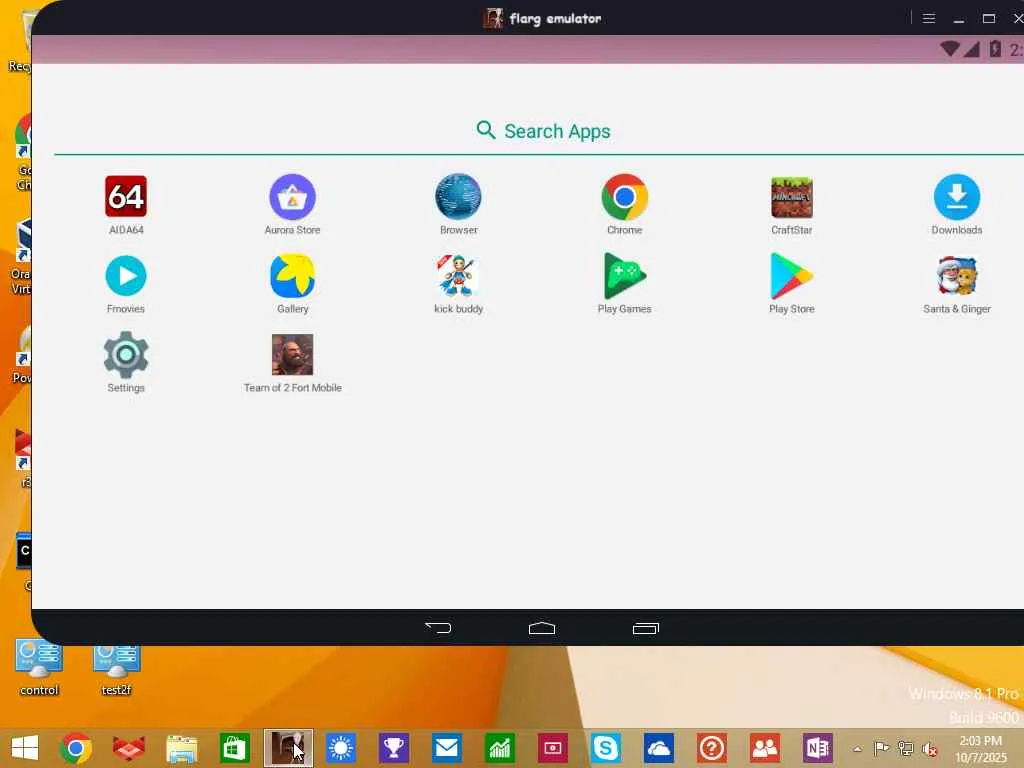Show hidden system tray icons
Image resolution: width=1024 pixels, height=768 pixels.
(857, 749)
